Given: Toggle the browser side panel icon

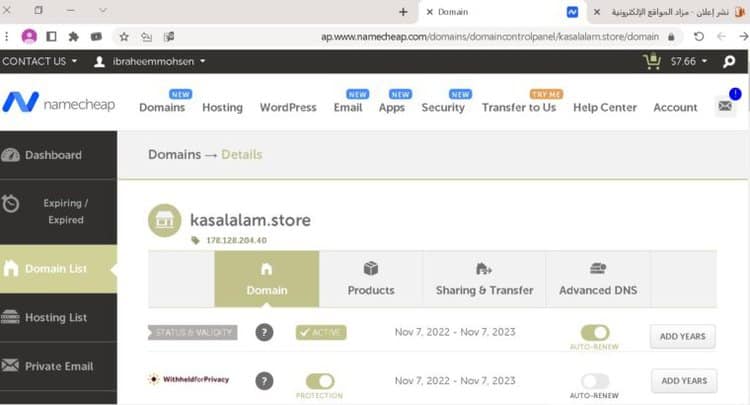Looking at the screenshot, I should [52, 36].
